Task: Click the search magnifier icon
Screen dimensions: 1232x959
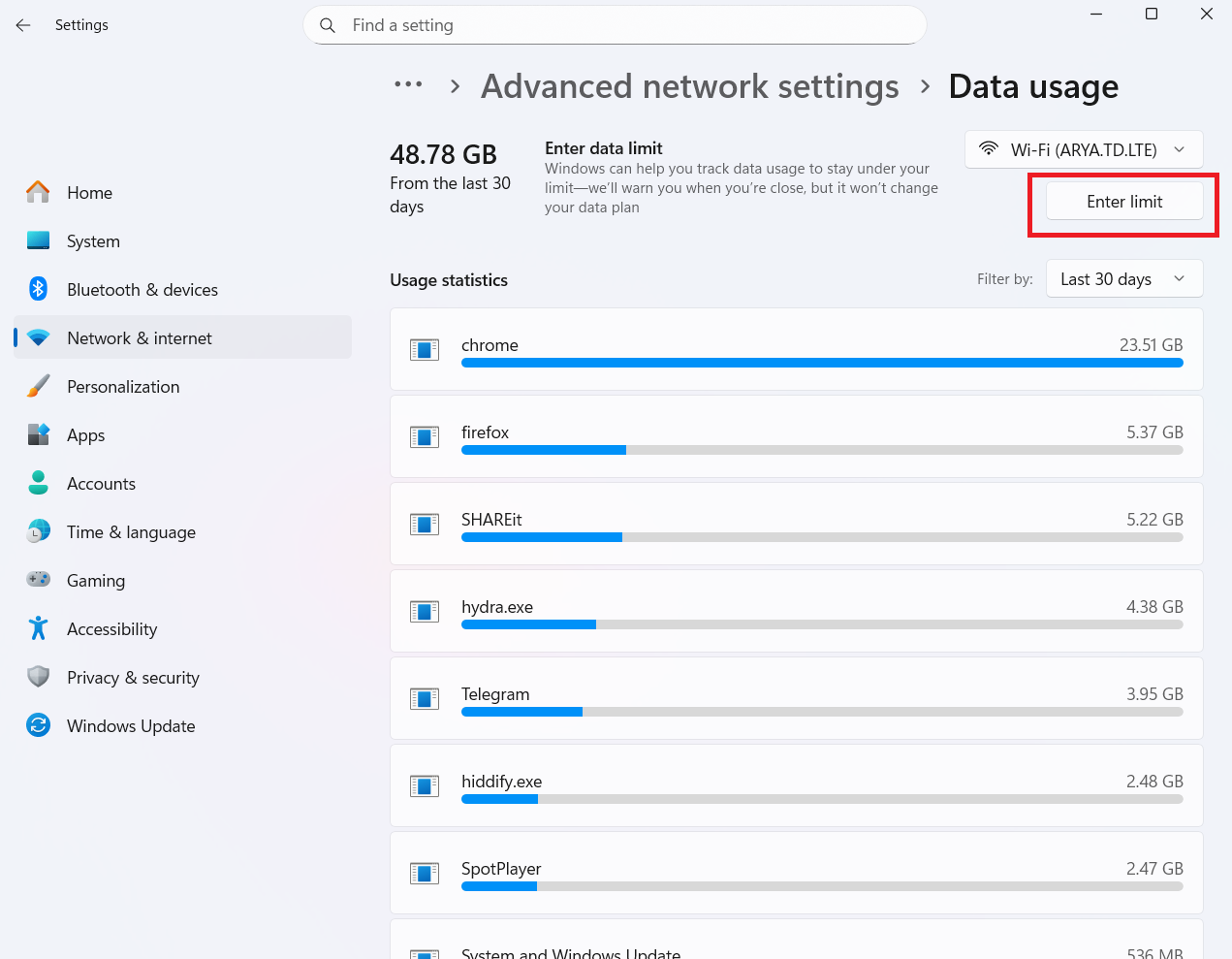Action: [328, 25]
